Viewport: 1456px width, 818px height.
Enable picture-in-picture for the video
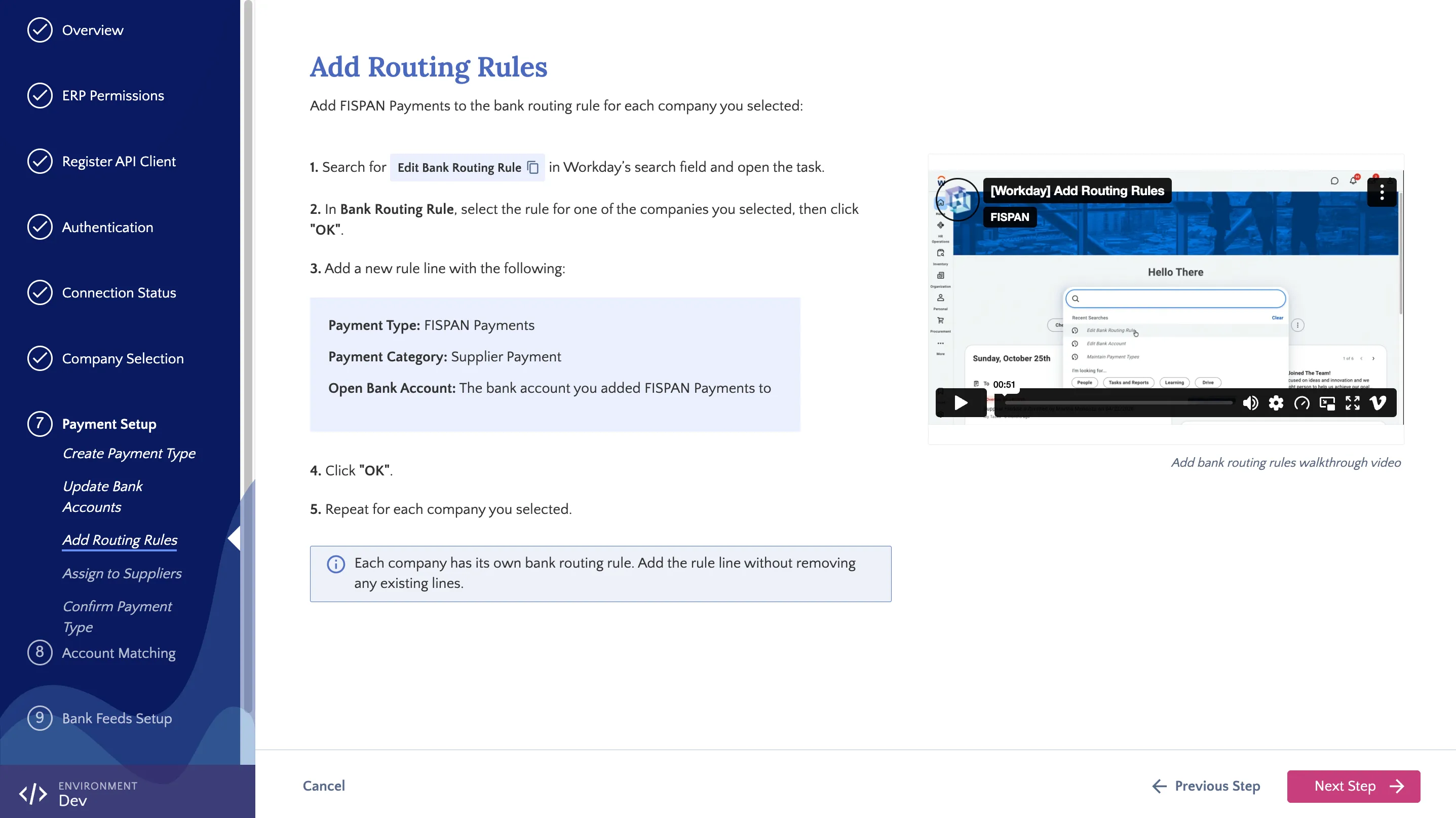tap(1327, 402)
